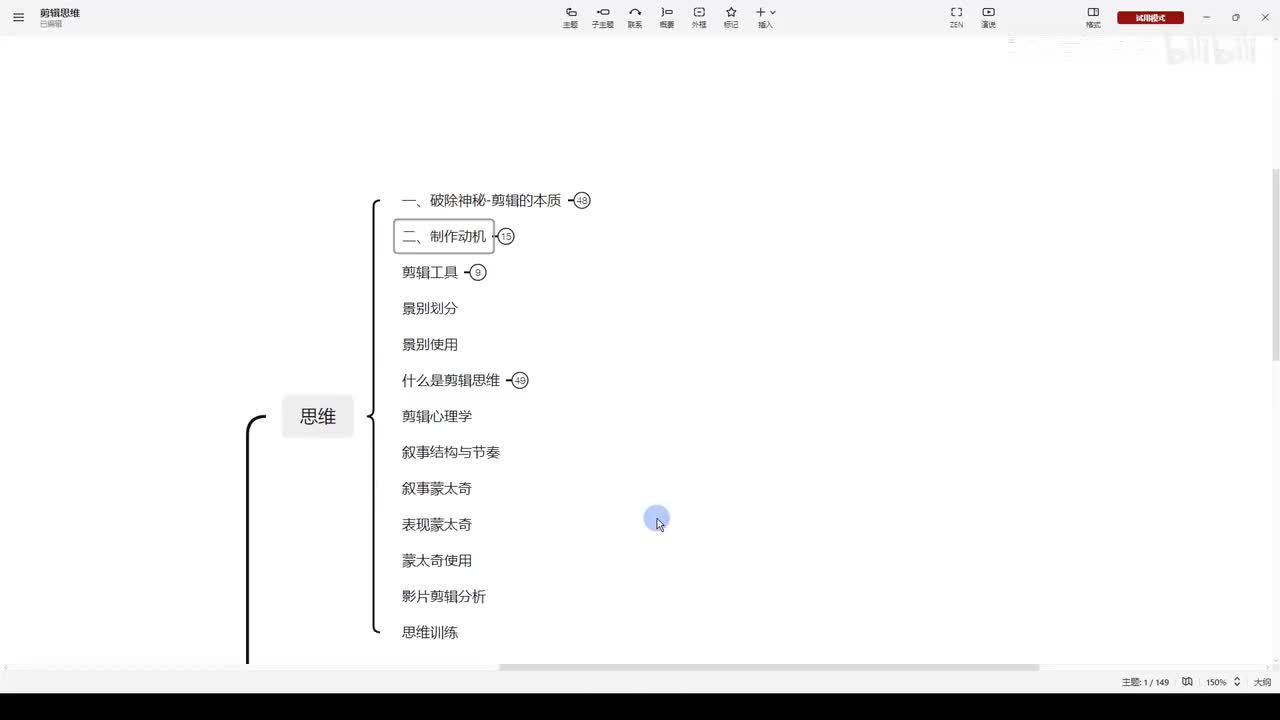Screen dimensions: 1280x720
Task: Expand the 48 collapsed subtopics badge
Action: 582,200
